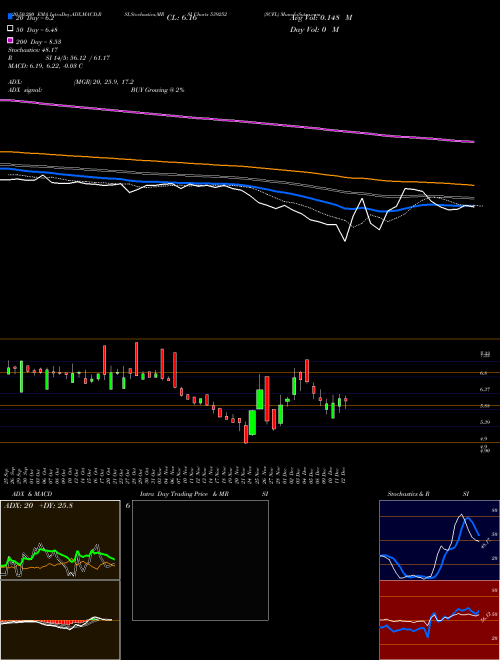The height and width of the screenshot is (660, 500).
Task: Click the 'Stochastics & R' panel title
Action: point(408,494)
